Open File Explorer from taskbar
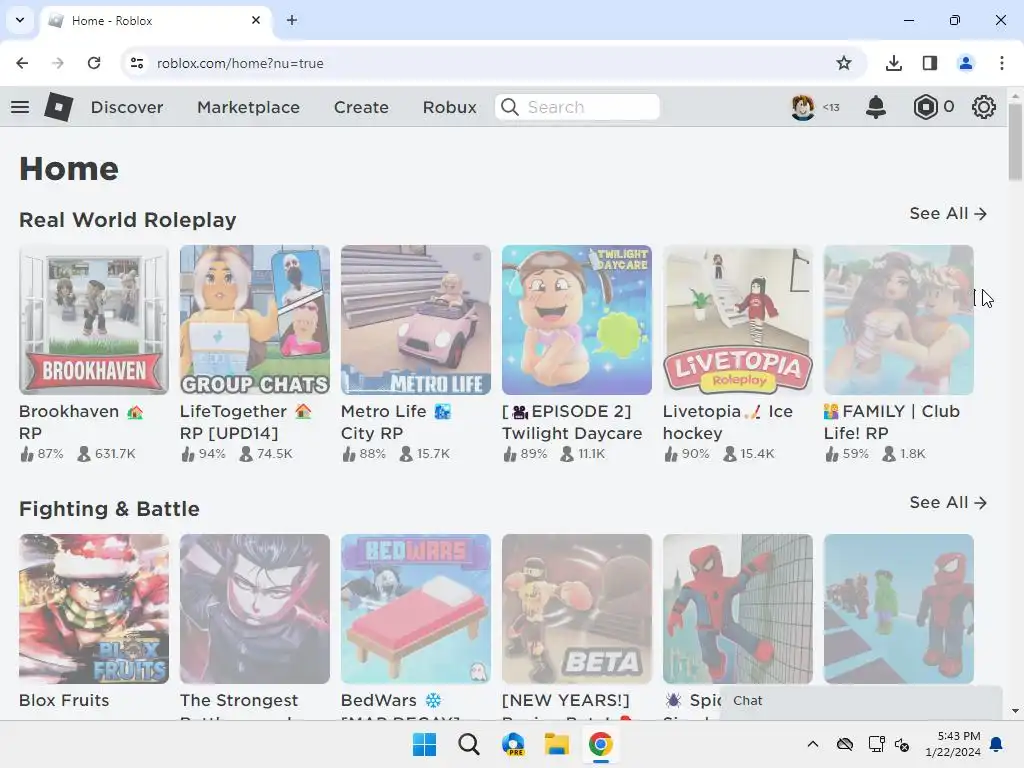The image size is (1024, 768). coord(556,744)
